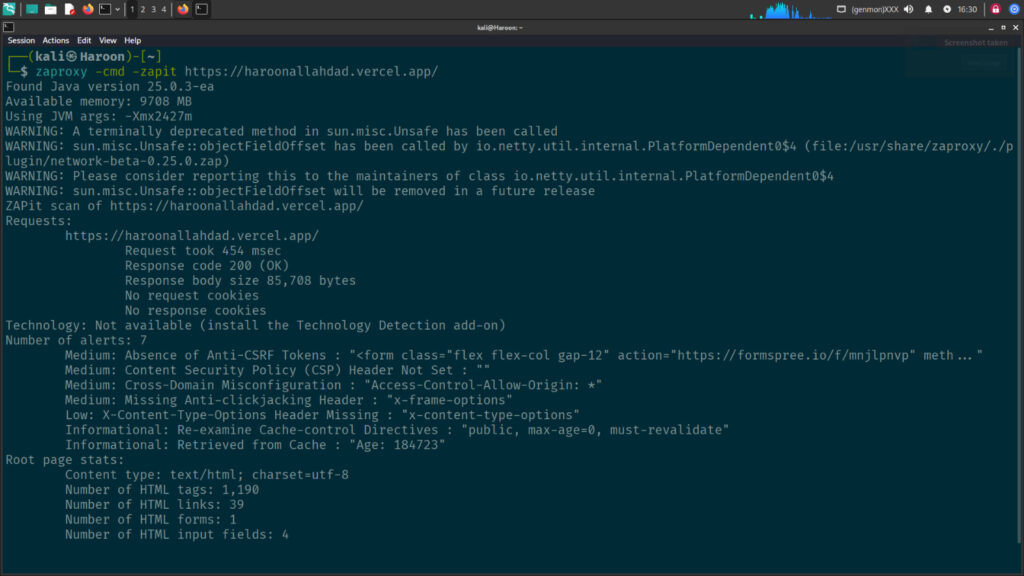Open the View menu
This screenshot has width=1024, height=576.
pos(108,40)
